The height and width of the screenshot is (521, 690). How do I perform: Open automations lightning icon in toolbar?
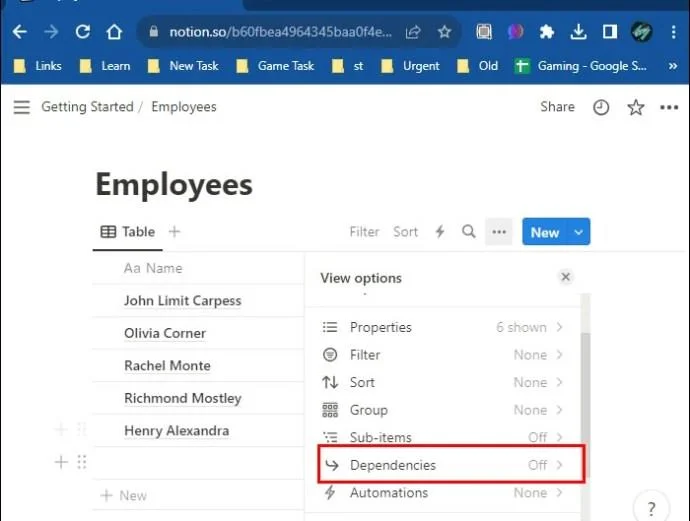click(440, 231)
